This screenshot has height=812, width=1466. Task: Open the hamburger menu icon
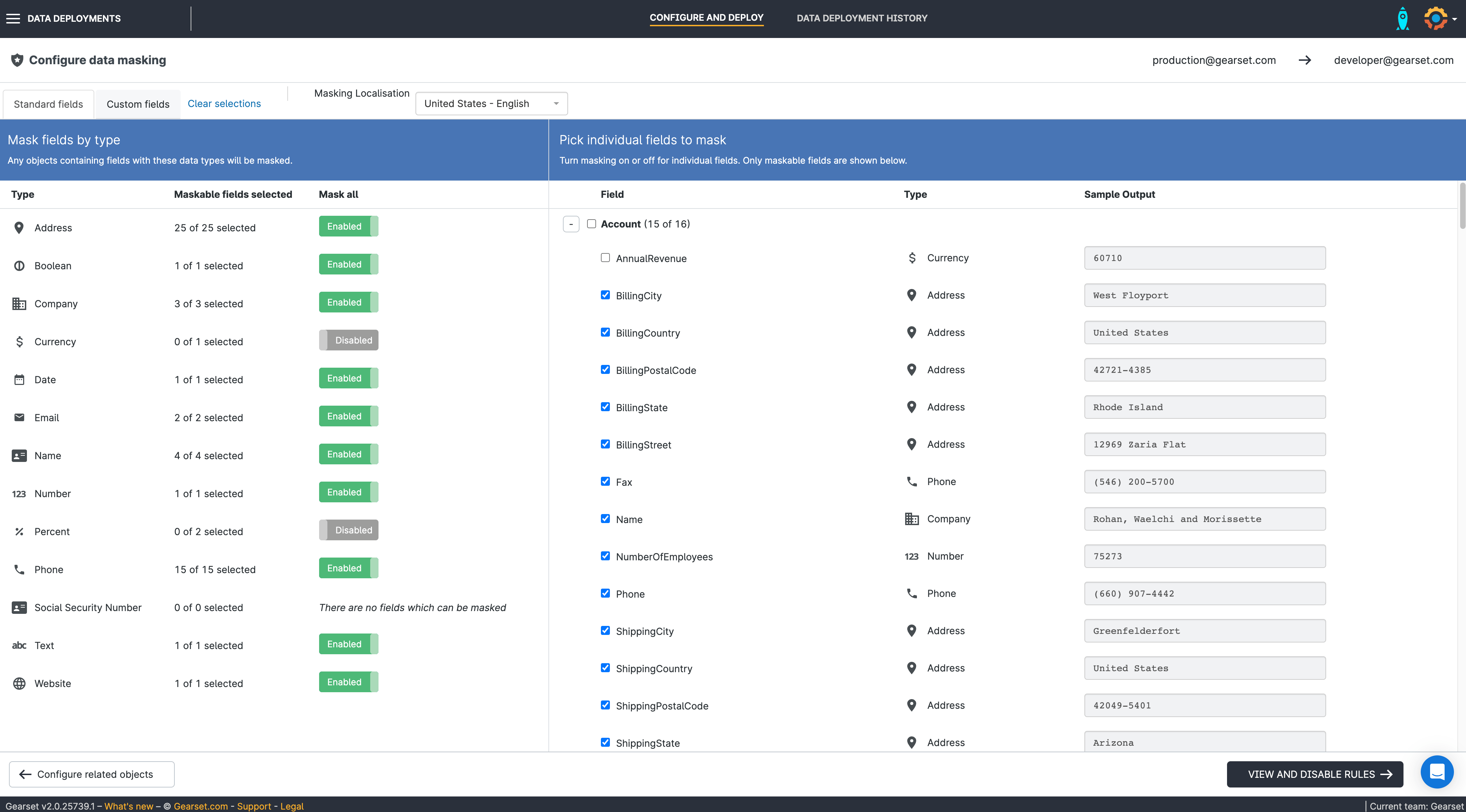pyautogui.click(x=12, y=18)
